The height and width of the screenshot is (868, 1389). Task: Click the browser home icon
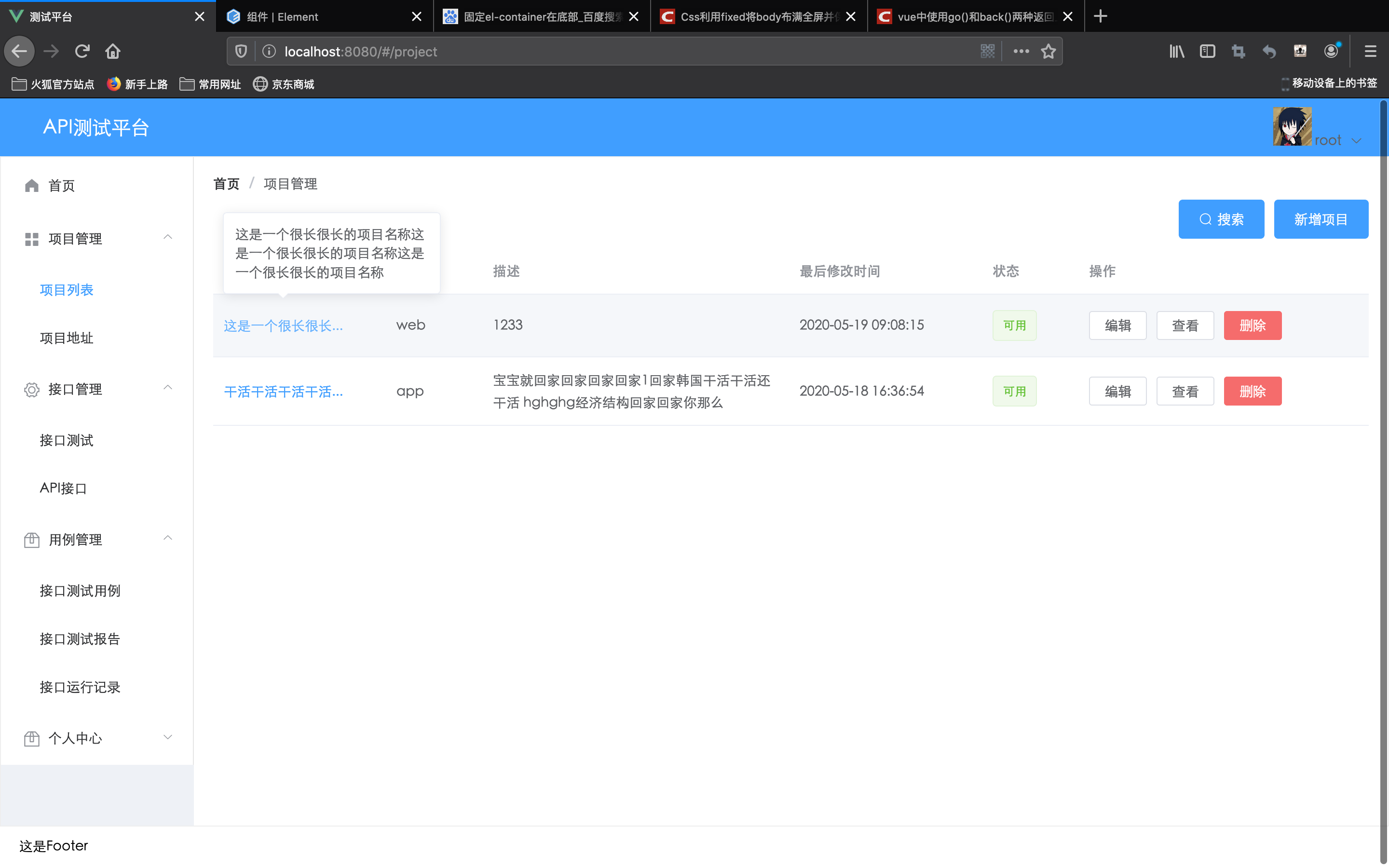pyautogui.click(x=112, y=52)
